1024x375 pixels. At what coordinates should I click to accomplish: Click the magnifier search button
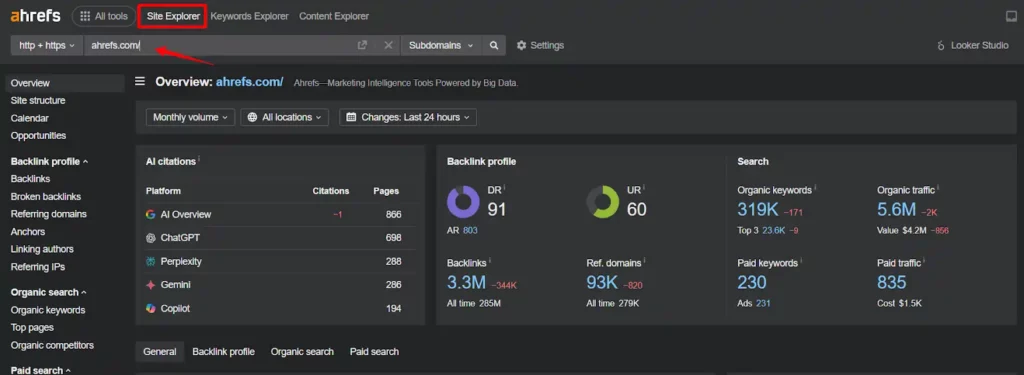494,45
